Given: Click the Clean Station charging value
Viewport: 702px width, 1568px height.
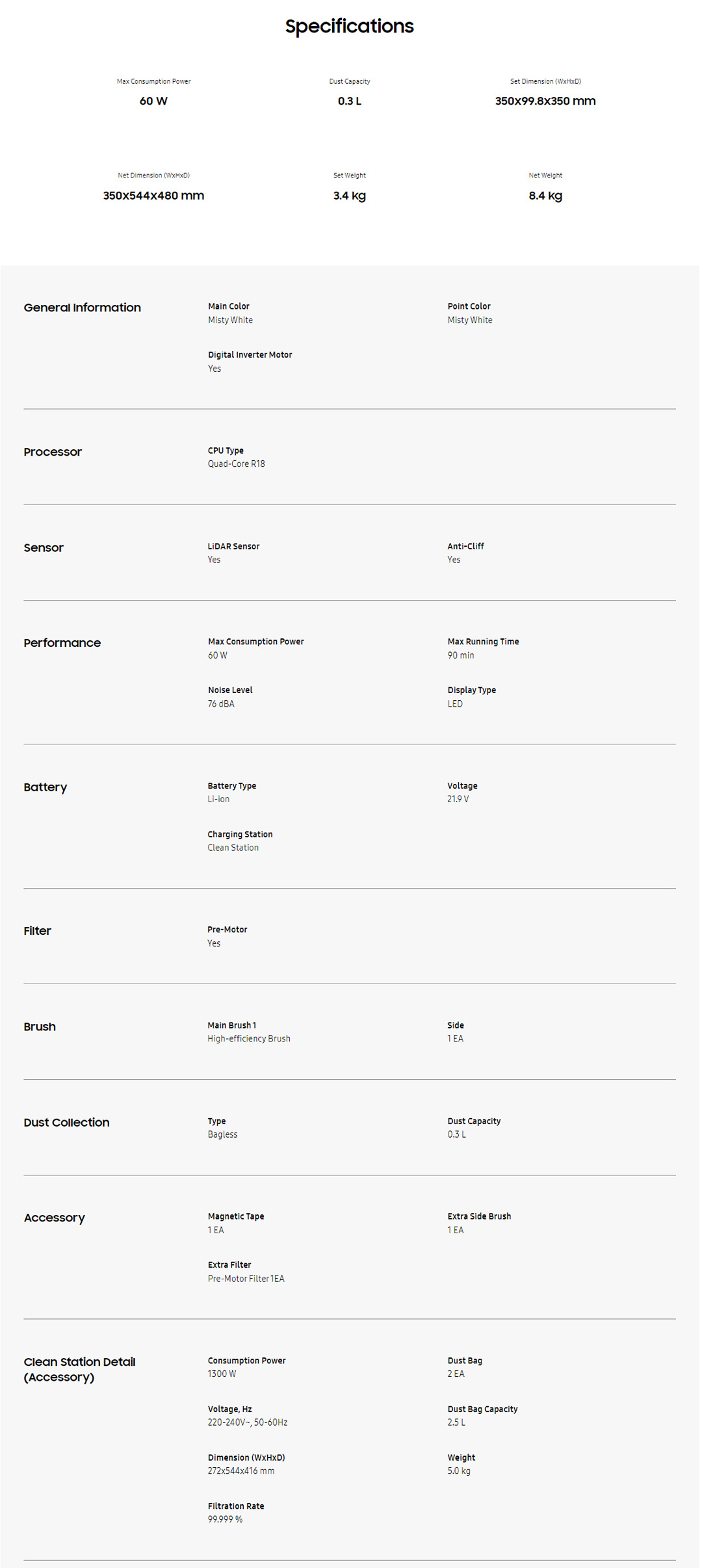Looking at the screenshot, I should pos(233,848).
